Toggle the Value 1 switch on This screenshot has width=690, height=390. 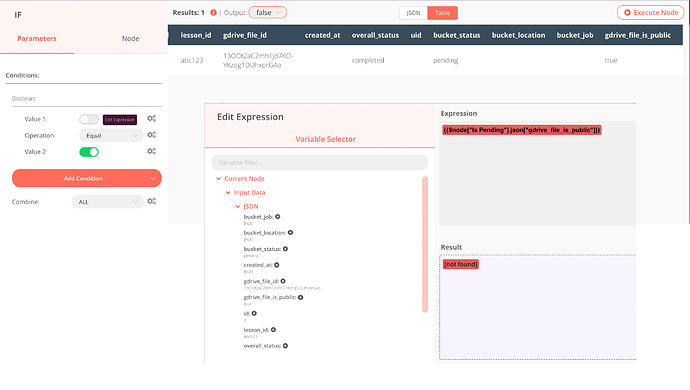tap(88, 119)
